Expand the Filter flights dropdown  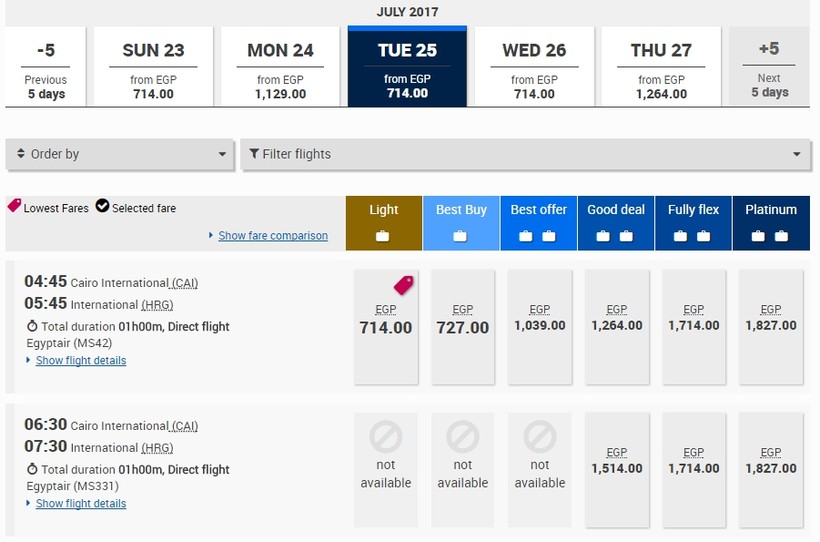[524, 154]
